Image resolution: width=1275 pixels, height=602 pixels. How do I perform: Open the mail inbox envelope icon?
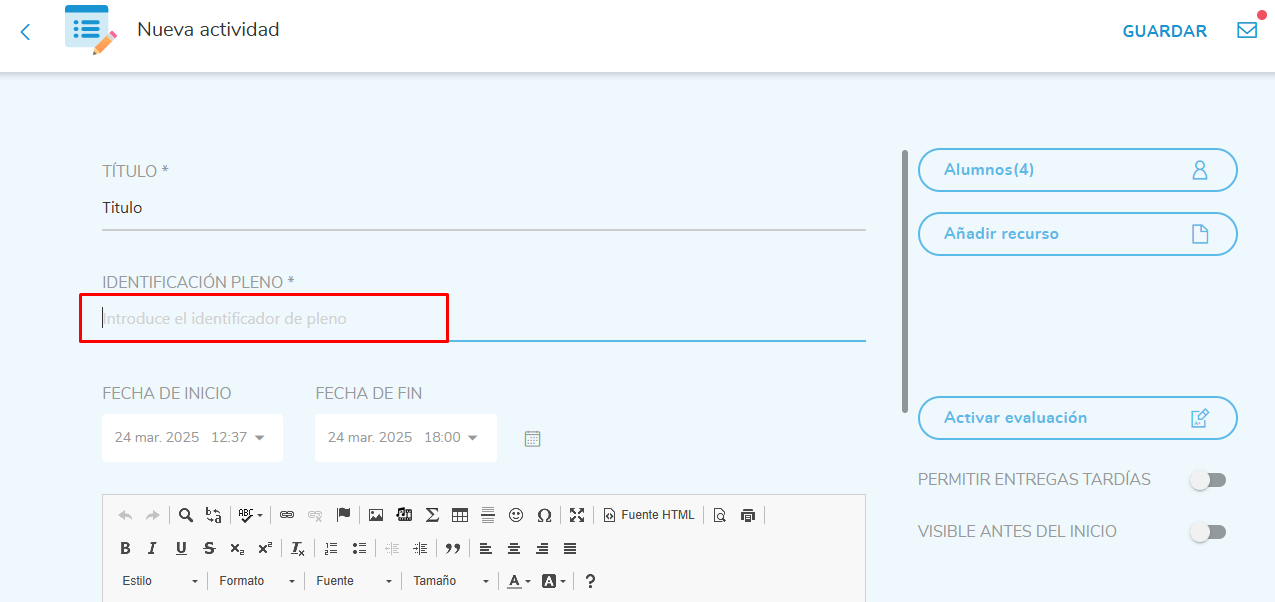click(x=1246, y=30)
